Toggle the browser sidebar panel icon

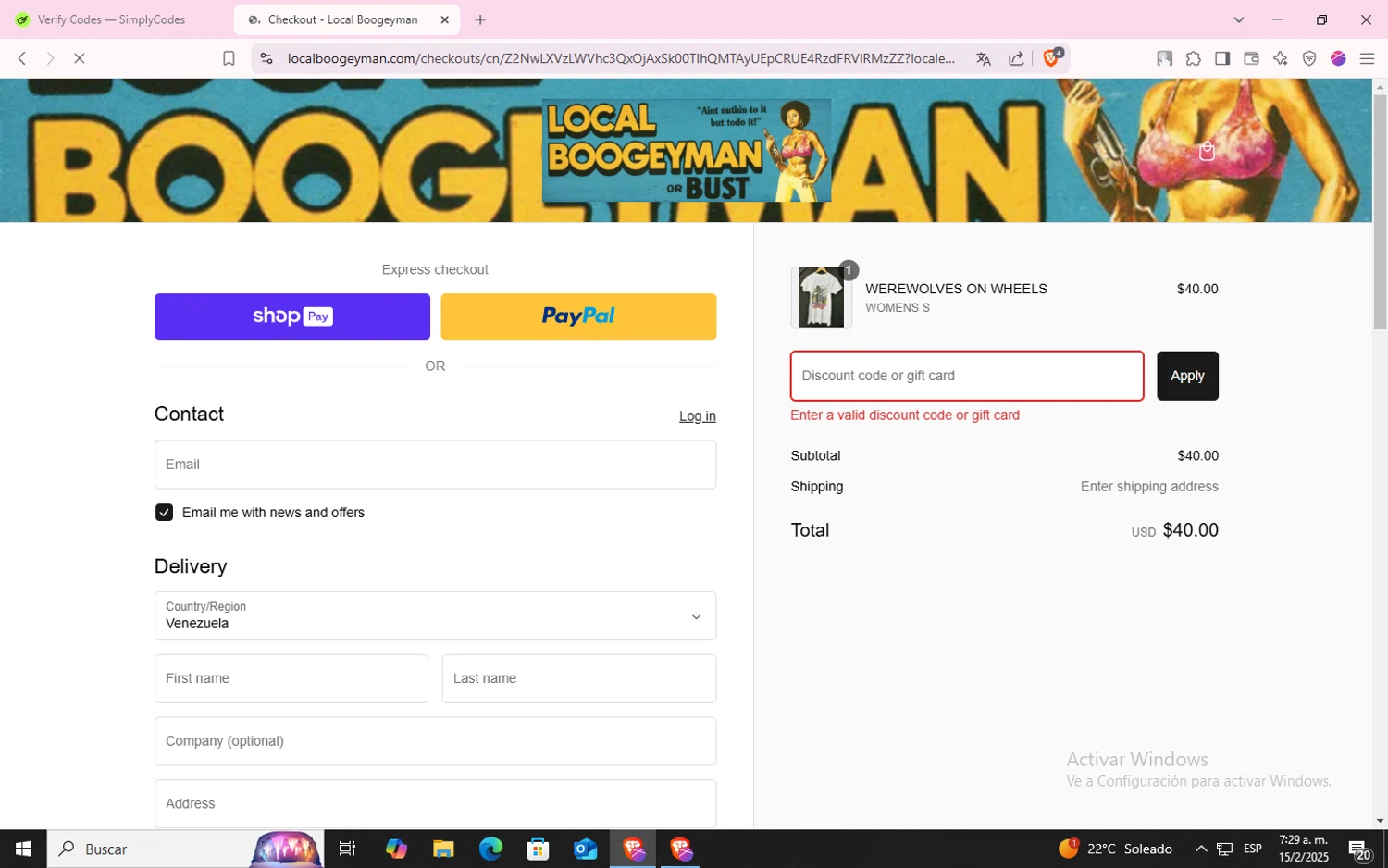(1222, 58)
